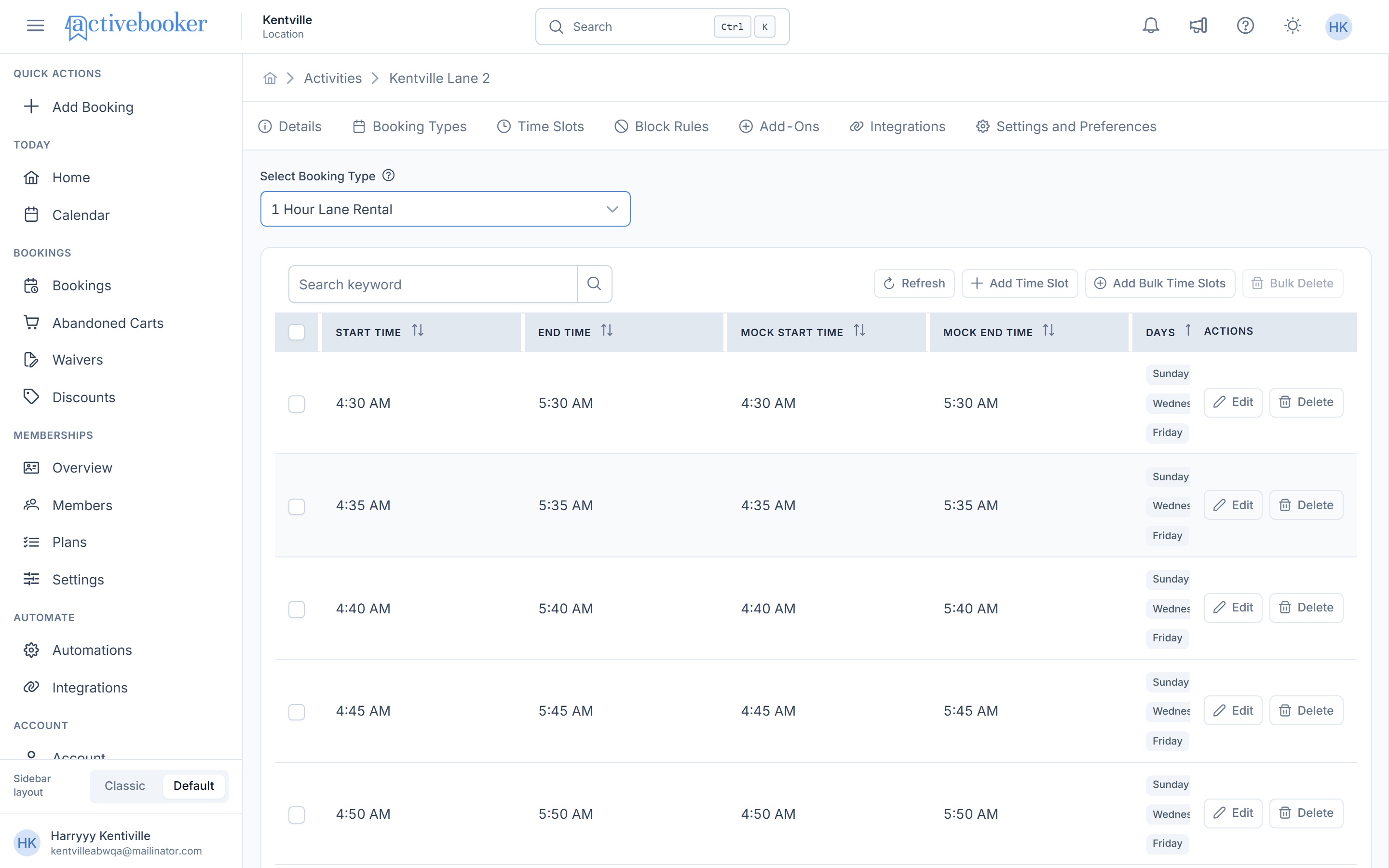Sort by Mock End Time column
This screenshot has width=1389, height=868.
[x=1049, y=331]
